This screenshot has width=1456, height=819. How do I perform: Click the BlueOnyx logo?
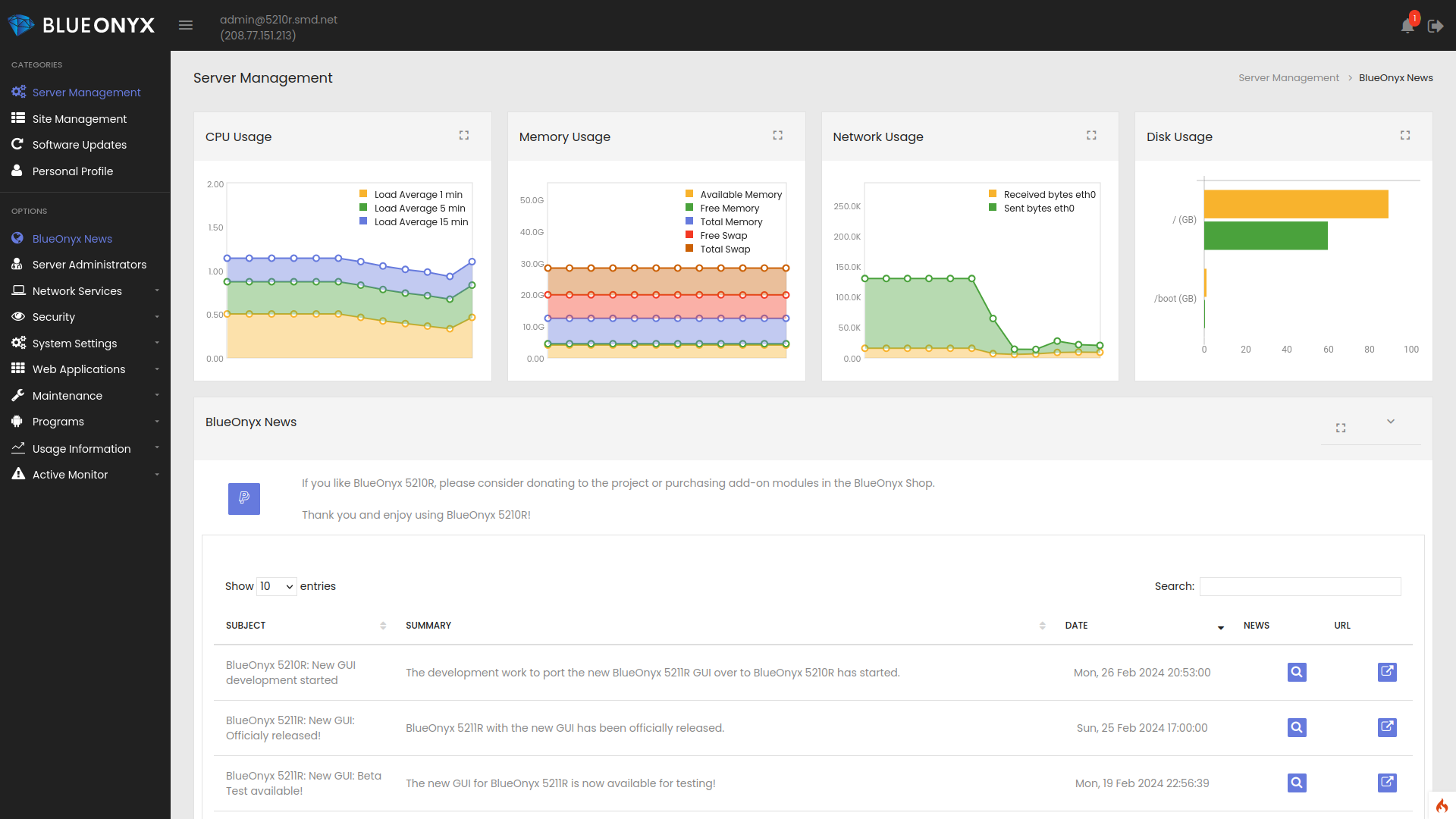tap(81, 26)
